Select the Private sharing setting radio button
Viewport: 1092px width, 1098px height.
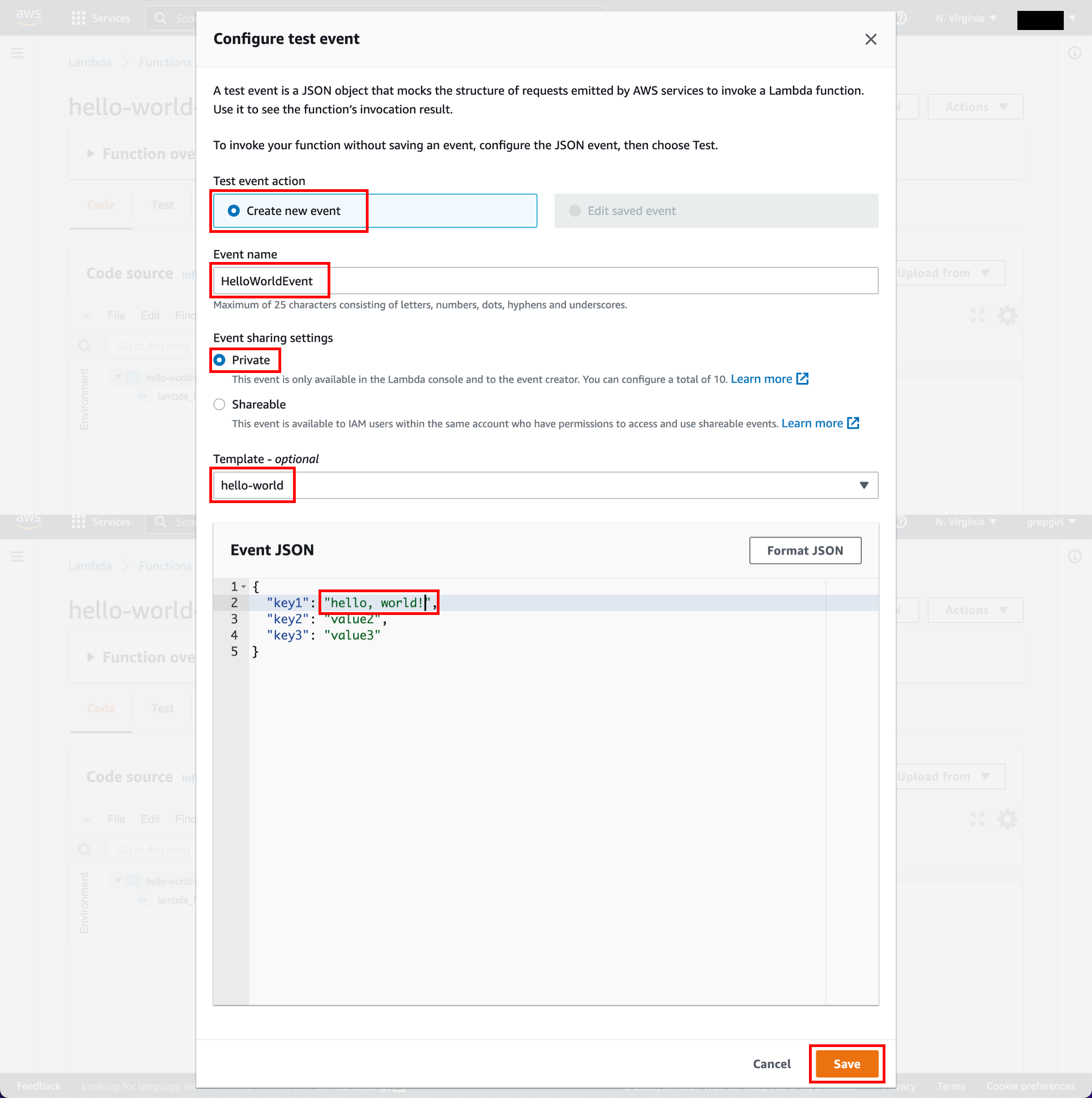coord(221,360)
